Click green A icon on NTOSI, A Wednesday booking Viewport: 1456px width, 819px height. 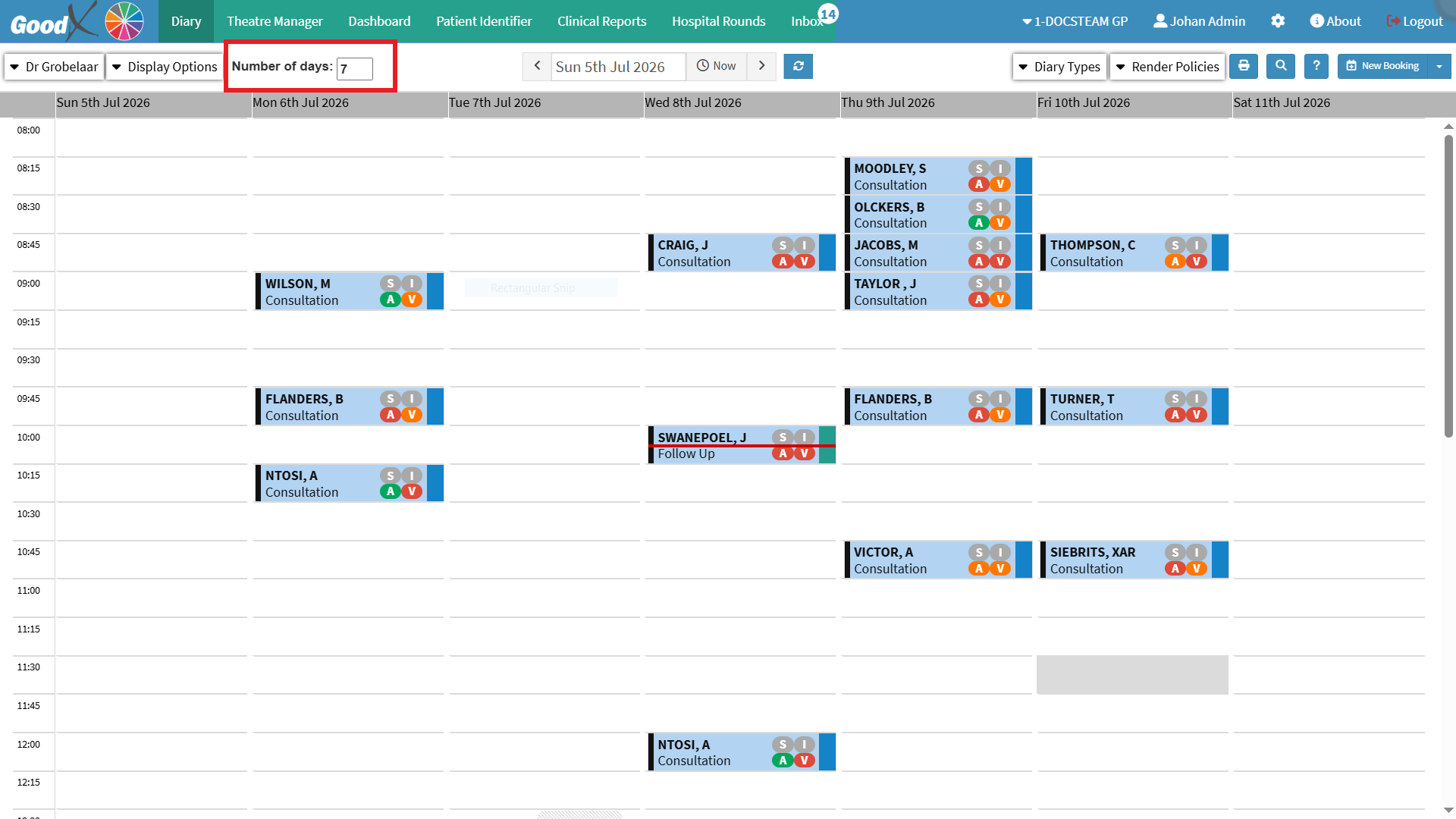[783, 760]
